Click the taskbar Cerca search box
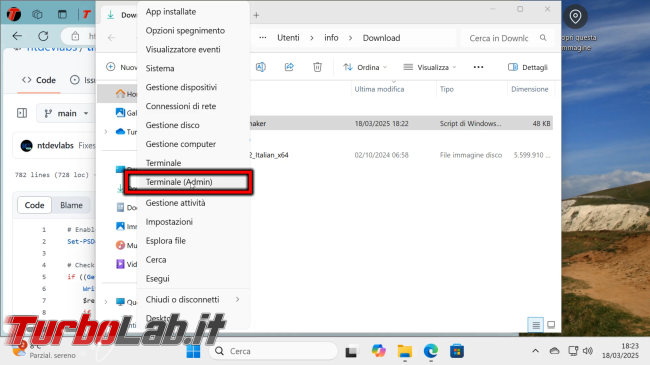 274,351
